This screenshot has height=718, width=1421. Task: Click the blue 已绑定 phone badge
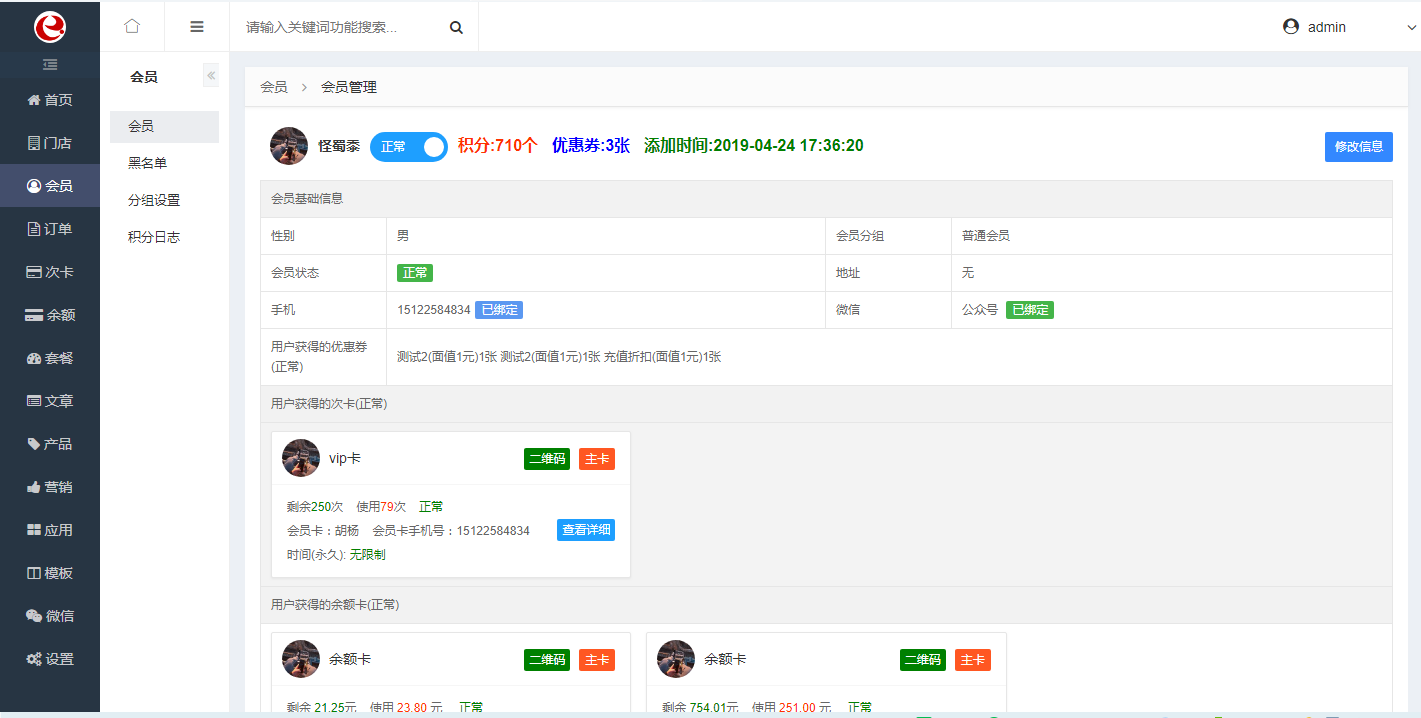click(x=499, y=310)
